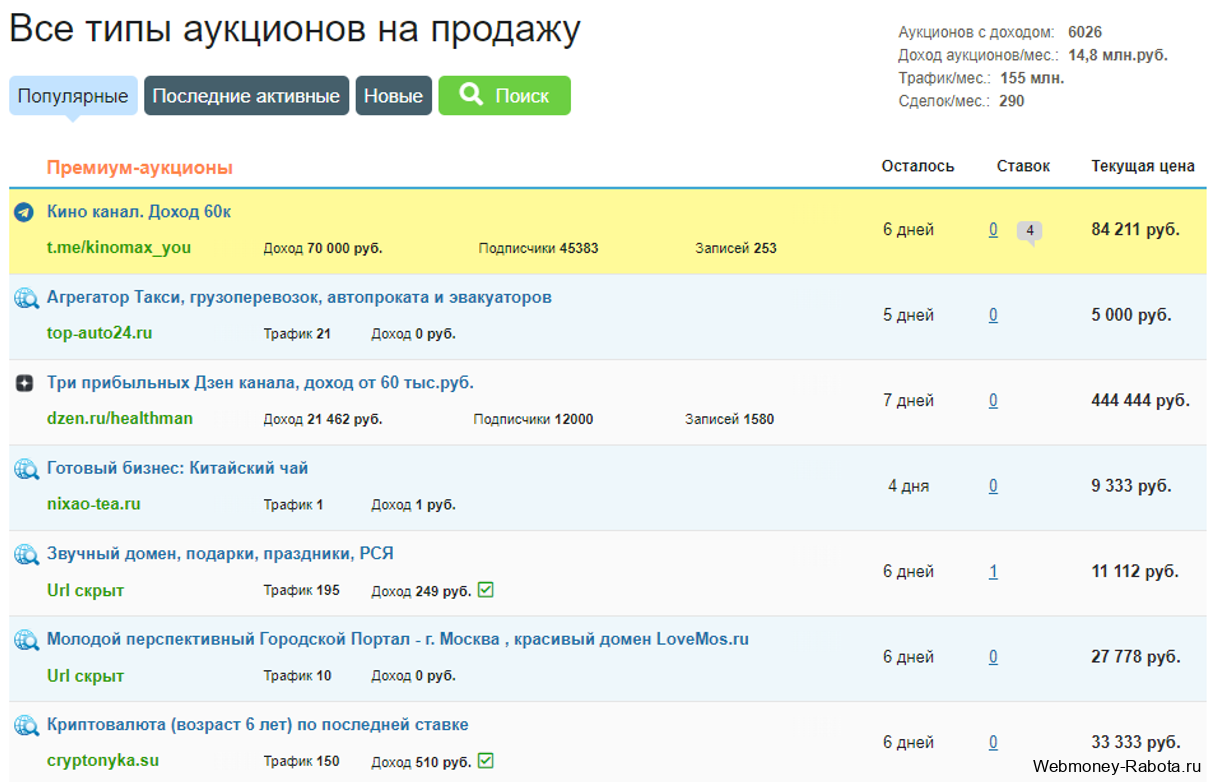Click price 5 000 руб.
This screenshot has height=782, width=1208.
click(1131, 315)
